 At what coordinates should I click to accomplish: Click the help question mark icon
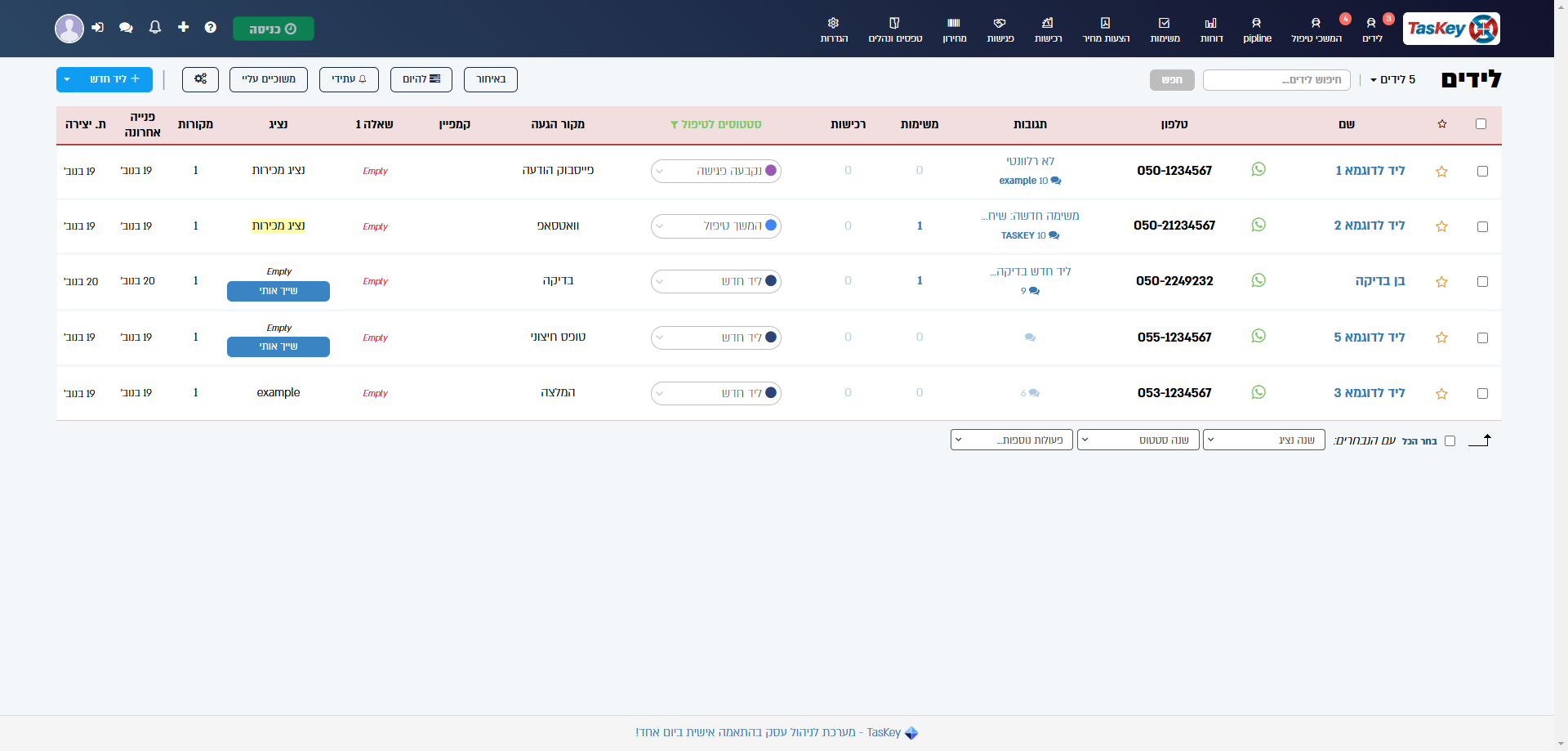211,28
